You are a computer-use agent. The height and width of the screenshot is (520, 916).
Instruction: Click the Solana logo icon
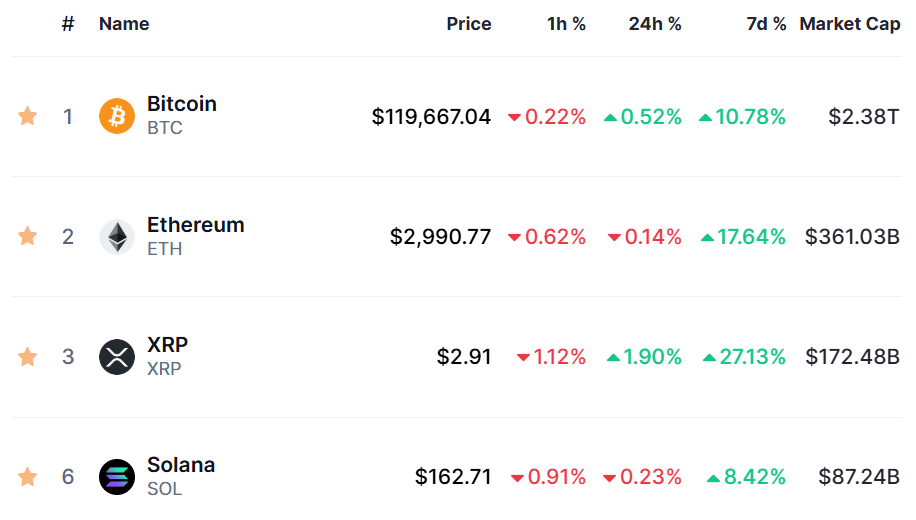(117, 477)
